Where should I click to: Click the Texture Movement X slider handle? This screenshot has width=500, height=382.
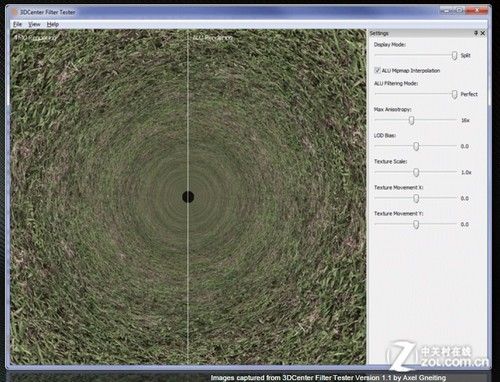click(416, 198)
